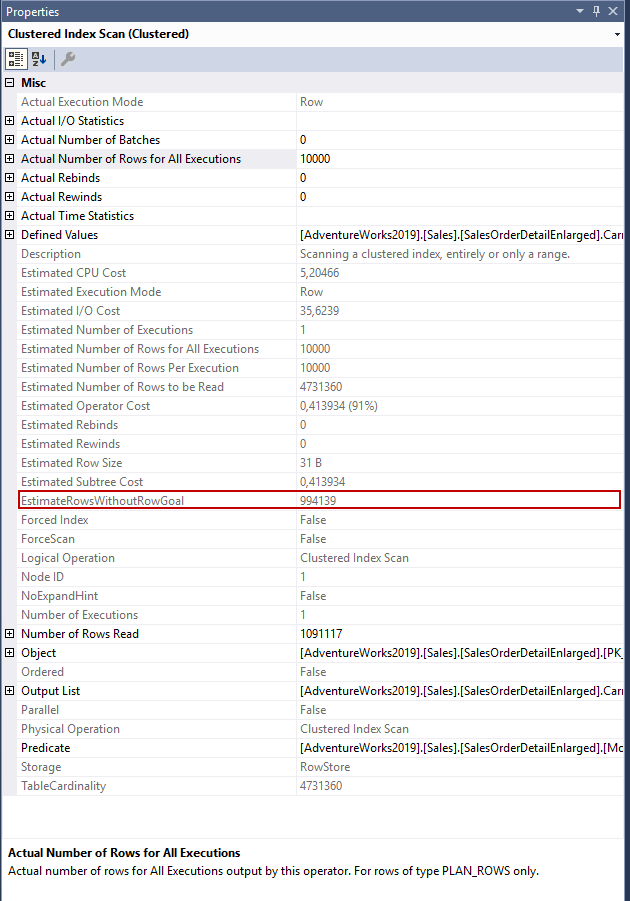Click the Categorized view icon
630x901 pixels.
coord(16,59)
